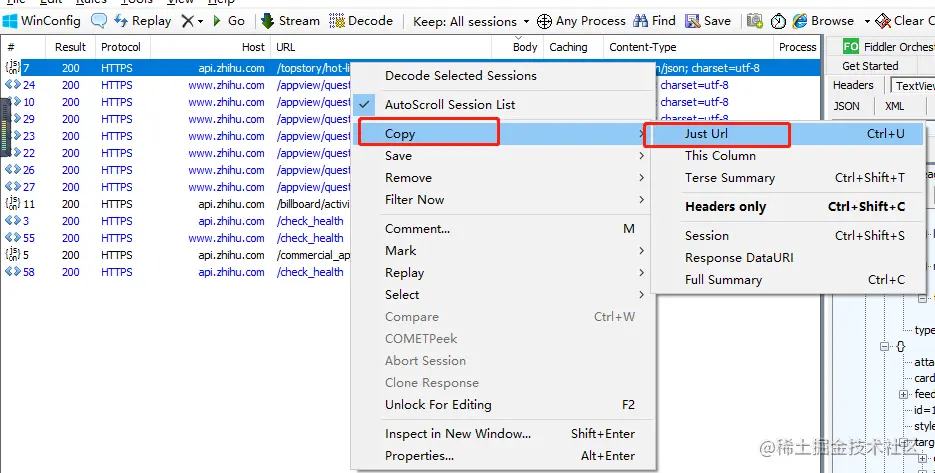Screen dimensions: 935x473
Task: Choose Comment... from context menu
Action: [503, 228]
